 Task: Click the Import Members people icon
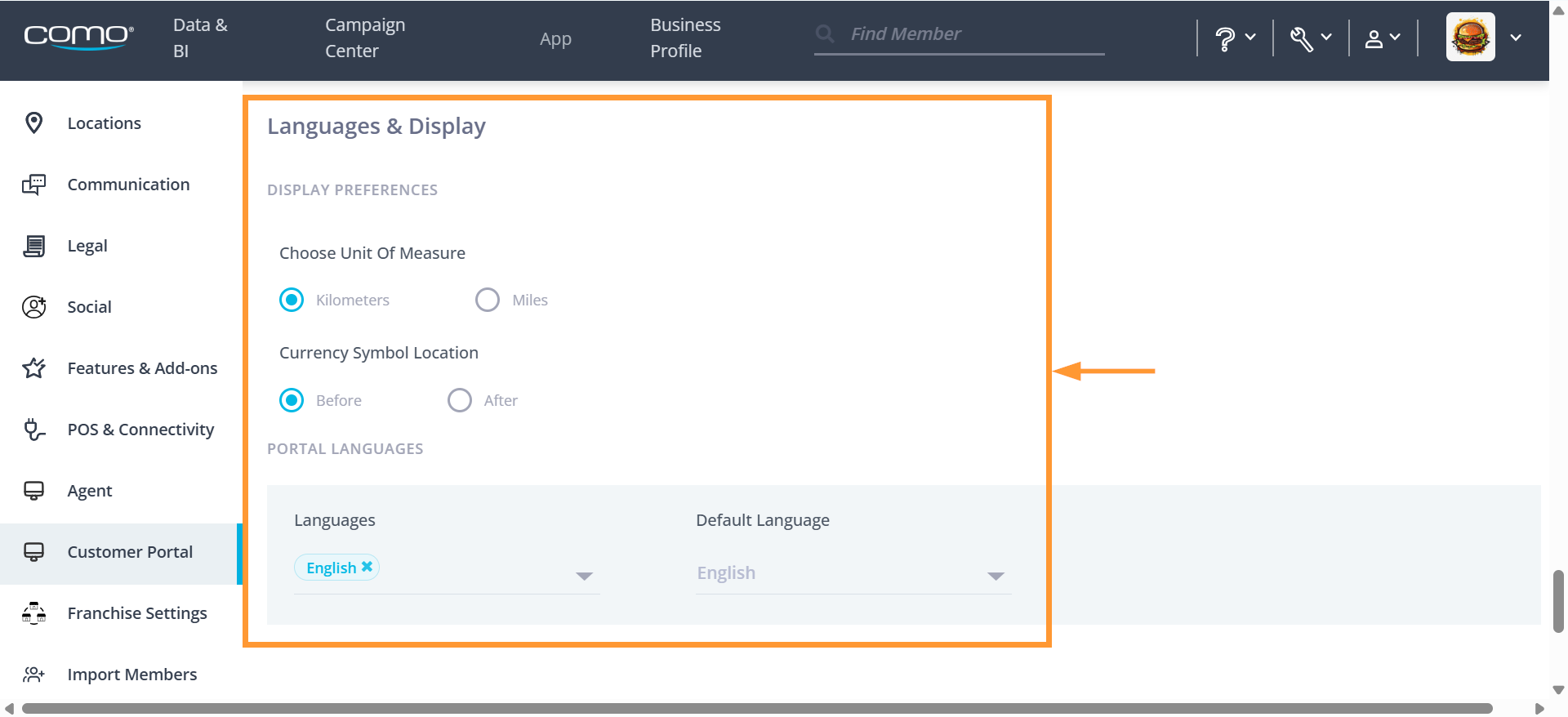33,675
